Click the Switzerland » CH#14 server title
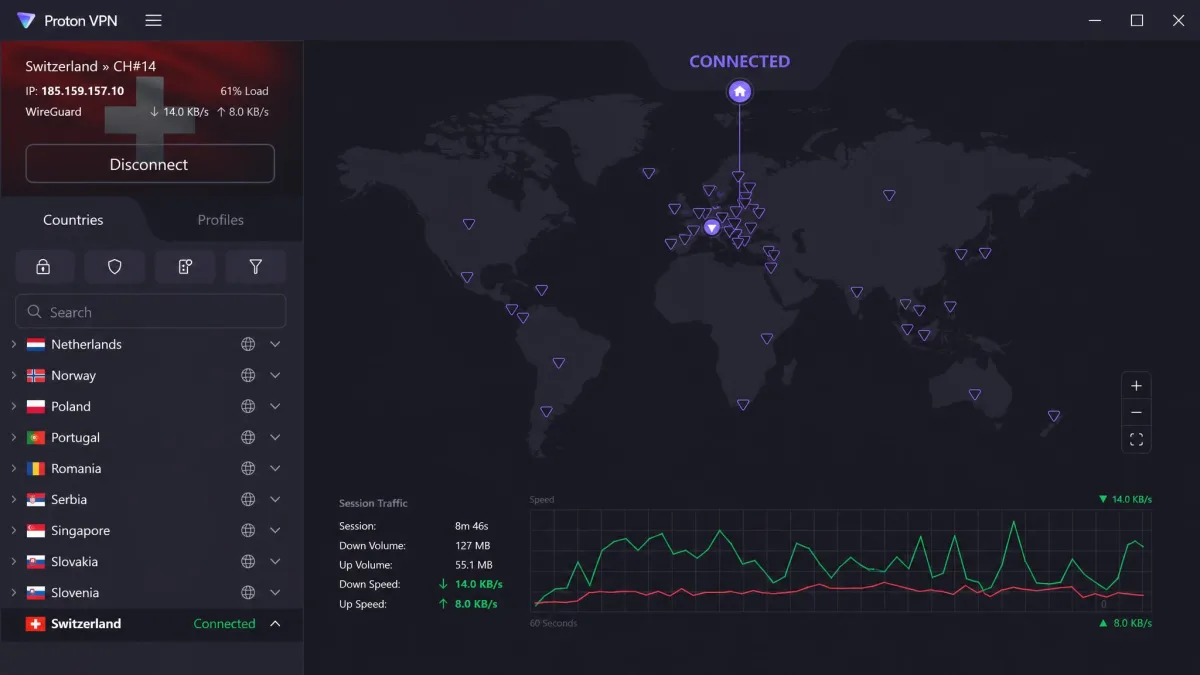This screenshot has width=1200, height=675. 91,66
